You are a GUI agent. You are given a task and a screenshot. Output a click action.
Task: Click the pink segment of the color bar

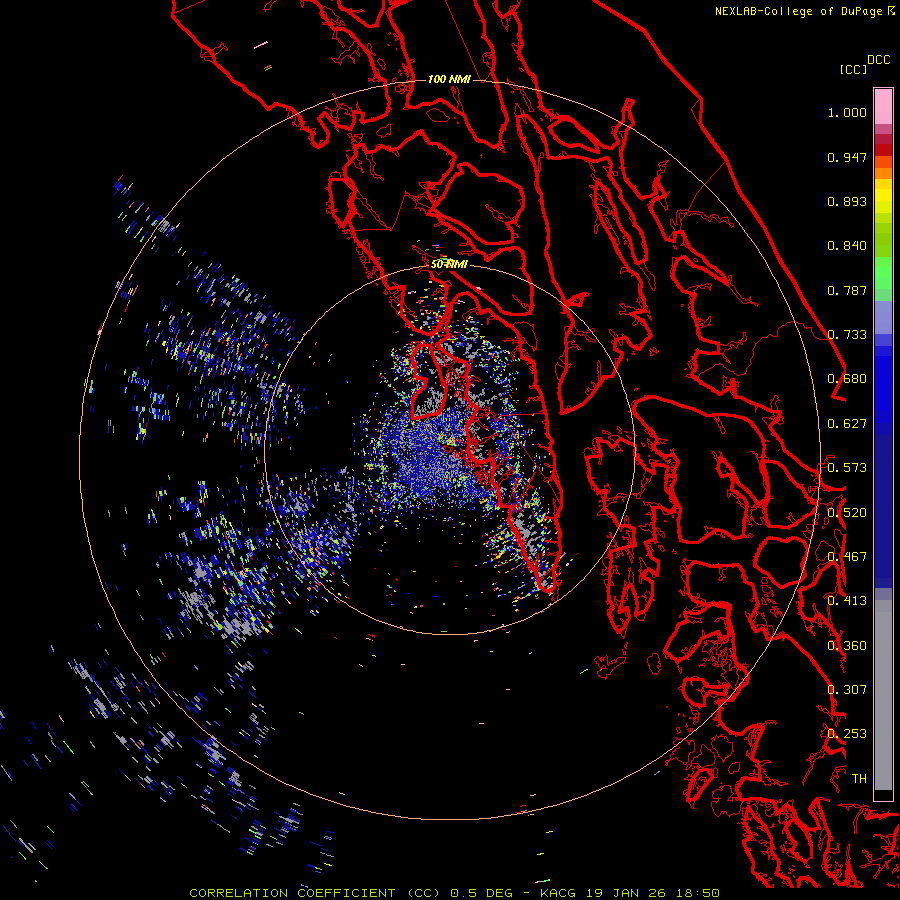[x=883, y=107]
